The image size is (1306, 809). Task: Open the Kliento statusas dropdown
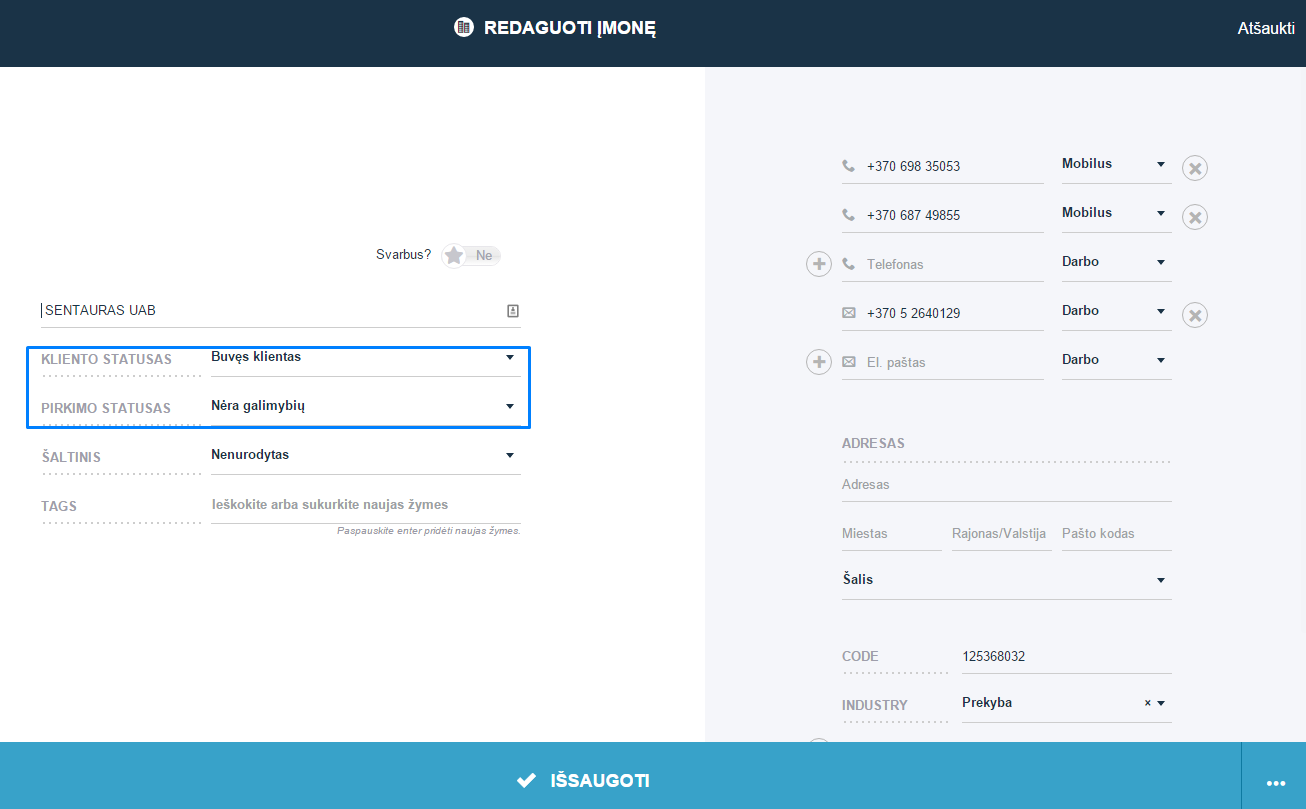366,358
